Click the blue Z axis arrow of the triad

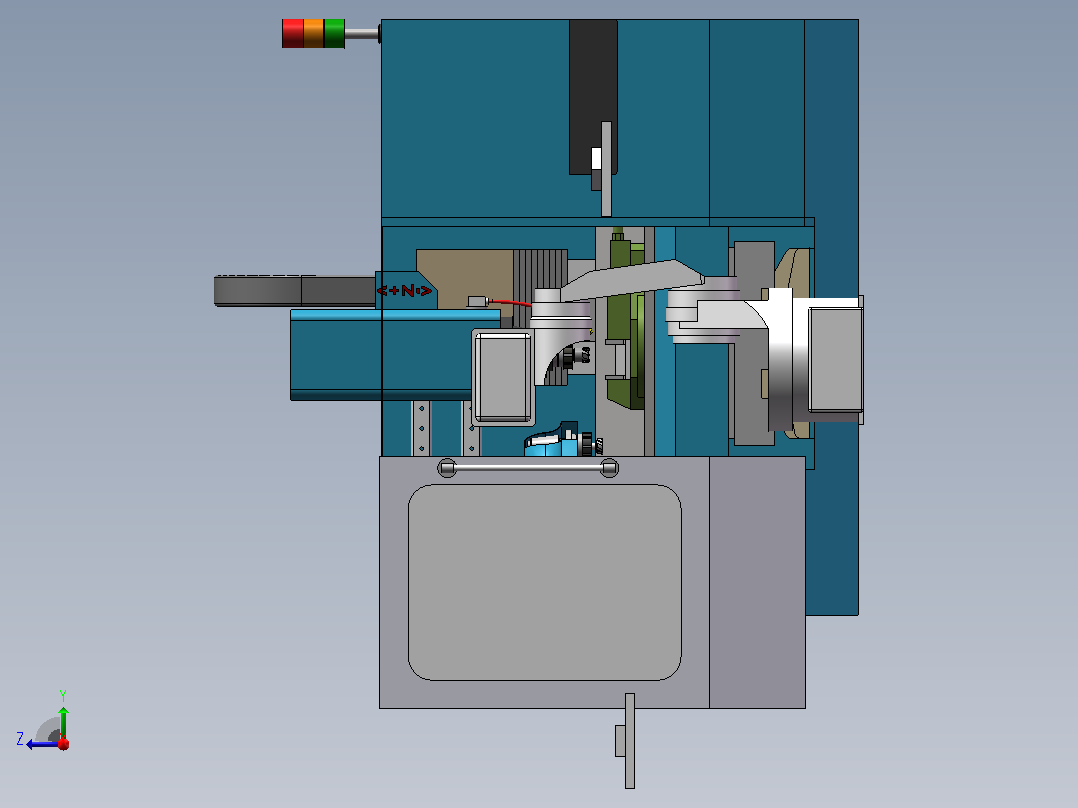(41, 744)
